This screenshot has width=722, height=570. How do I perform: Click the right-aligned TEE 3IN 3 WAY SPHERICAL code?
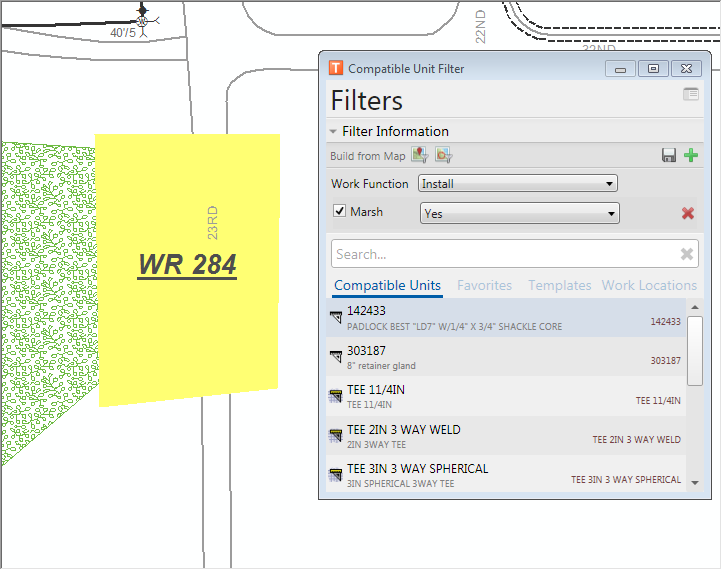pos(626,479)
